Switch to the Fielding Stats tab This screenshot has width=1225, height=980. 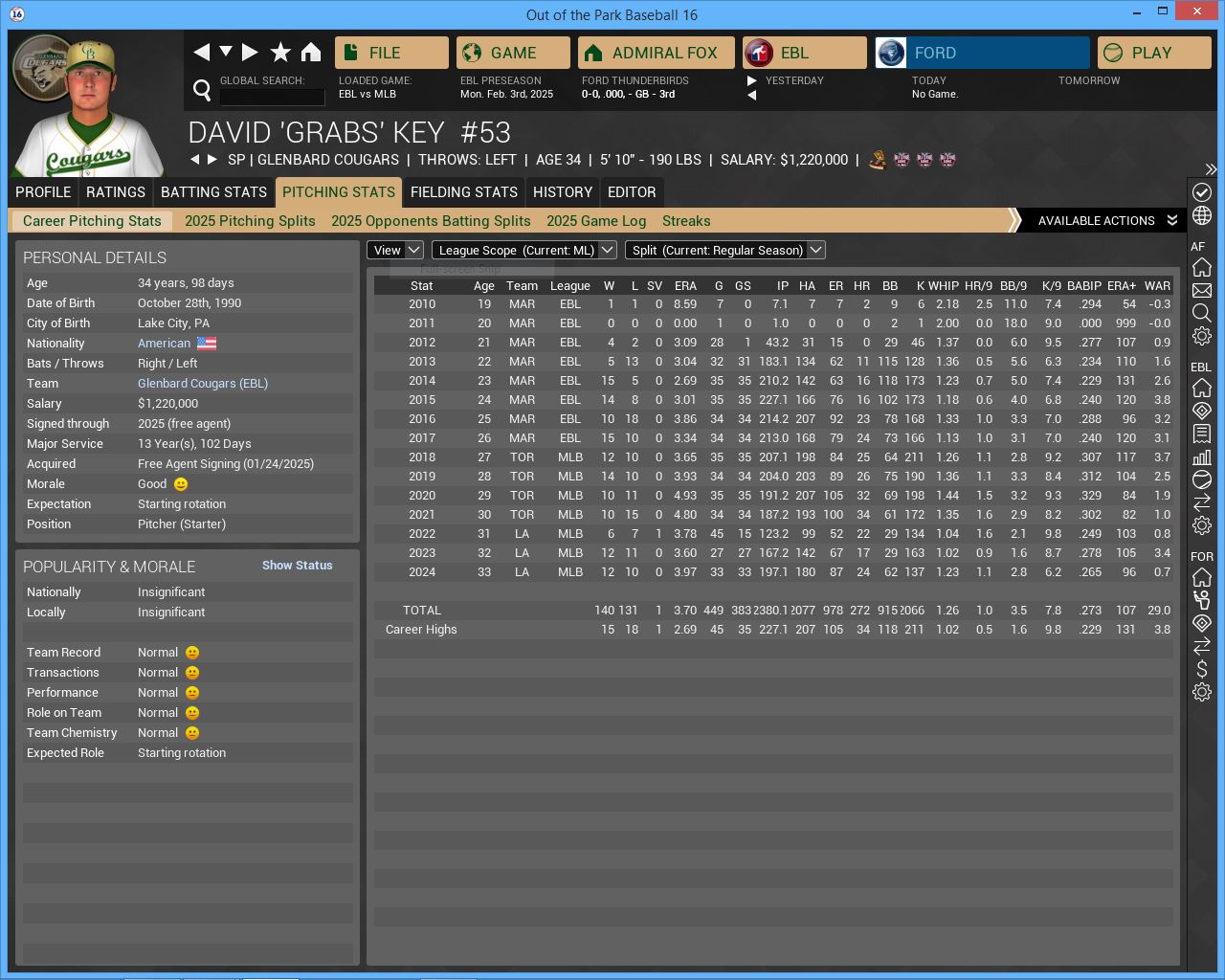(463, 192)
